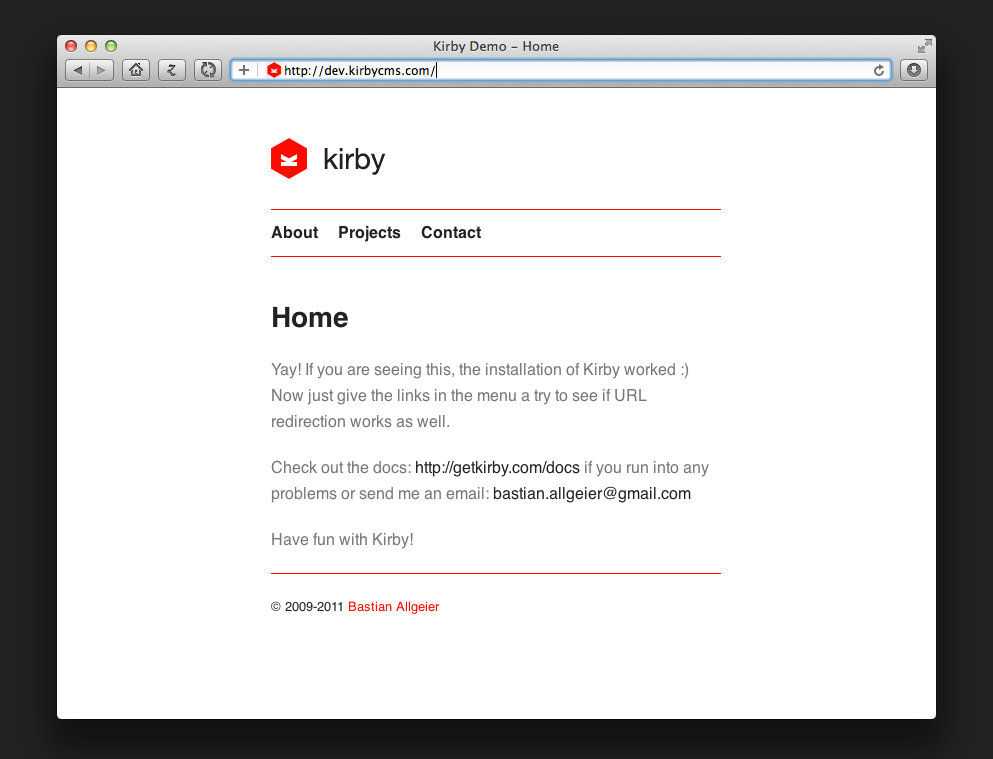The image size is (993, 759).
Task: Open the browser home page icon
Action: click(x=136, y=70)
